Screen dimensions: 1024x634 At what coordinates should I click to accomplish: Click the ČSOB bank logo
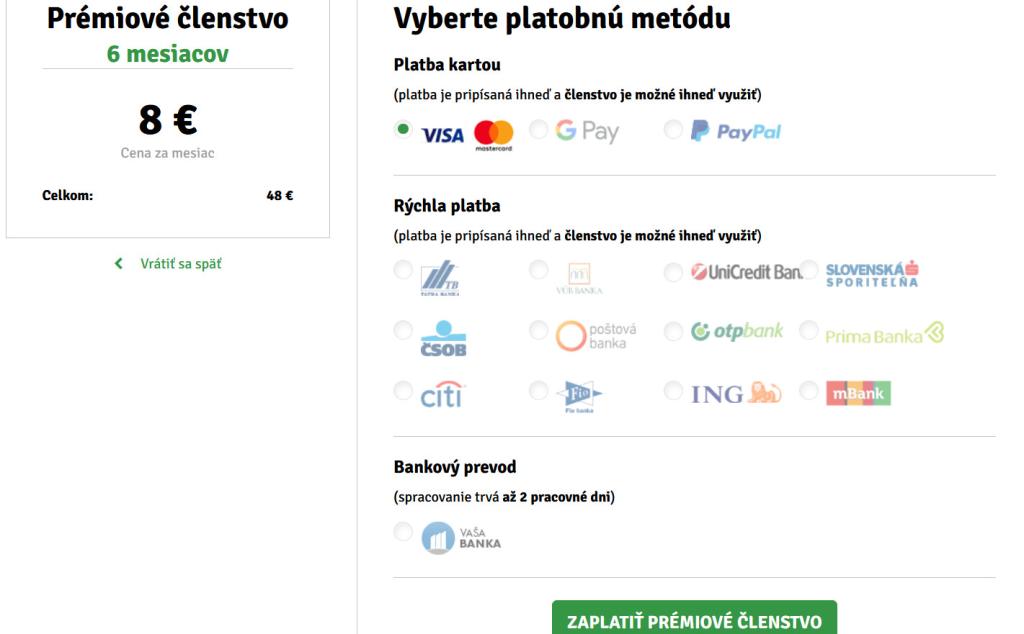click(x=443, y=339)
